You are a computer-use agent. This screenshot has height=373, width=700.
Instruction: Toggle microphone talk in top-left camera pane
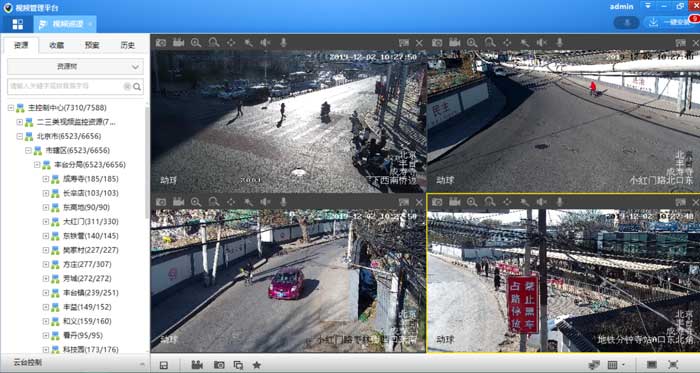[283, 43]
